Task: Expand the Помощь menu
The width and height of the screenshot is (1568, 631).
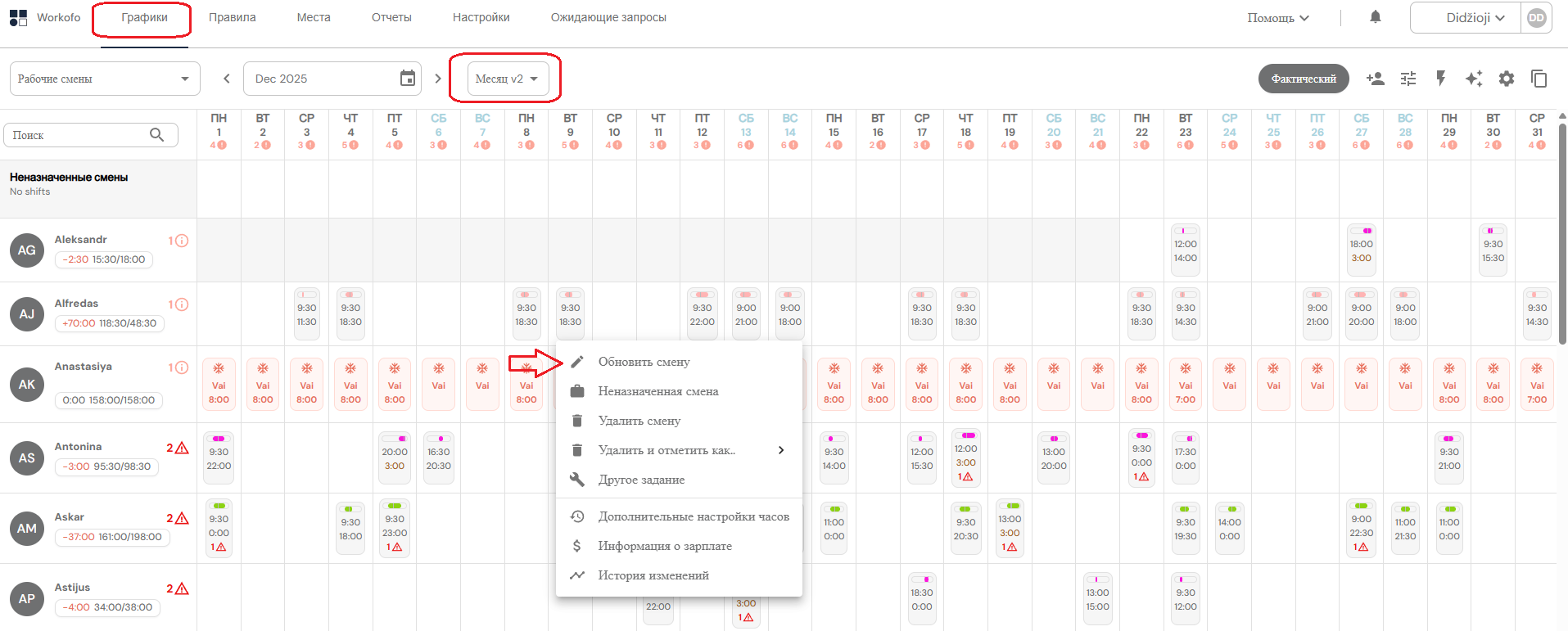Action: tap(1278, 17)
